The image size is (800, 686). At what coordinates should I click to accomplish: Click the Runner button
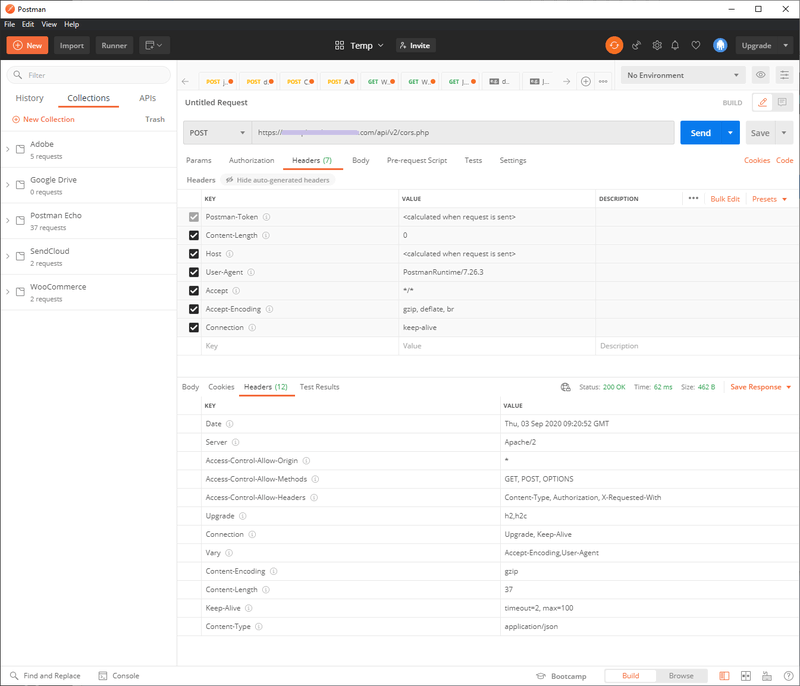coord(114,45)
